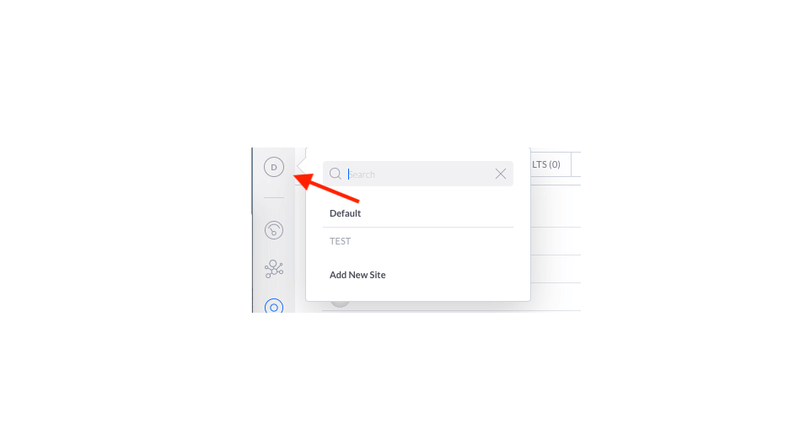The width and height of the screenshot is (800, 435).
Task: Click sidebar divider below the D icon
Action: 274,198
